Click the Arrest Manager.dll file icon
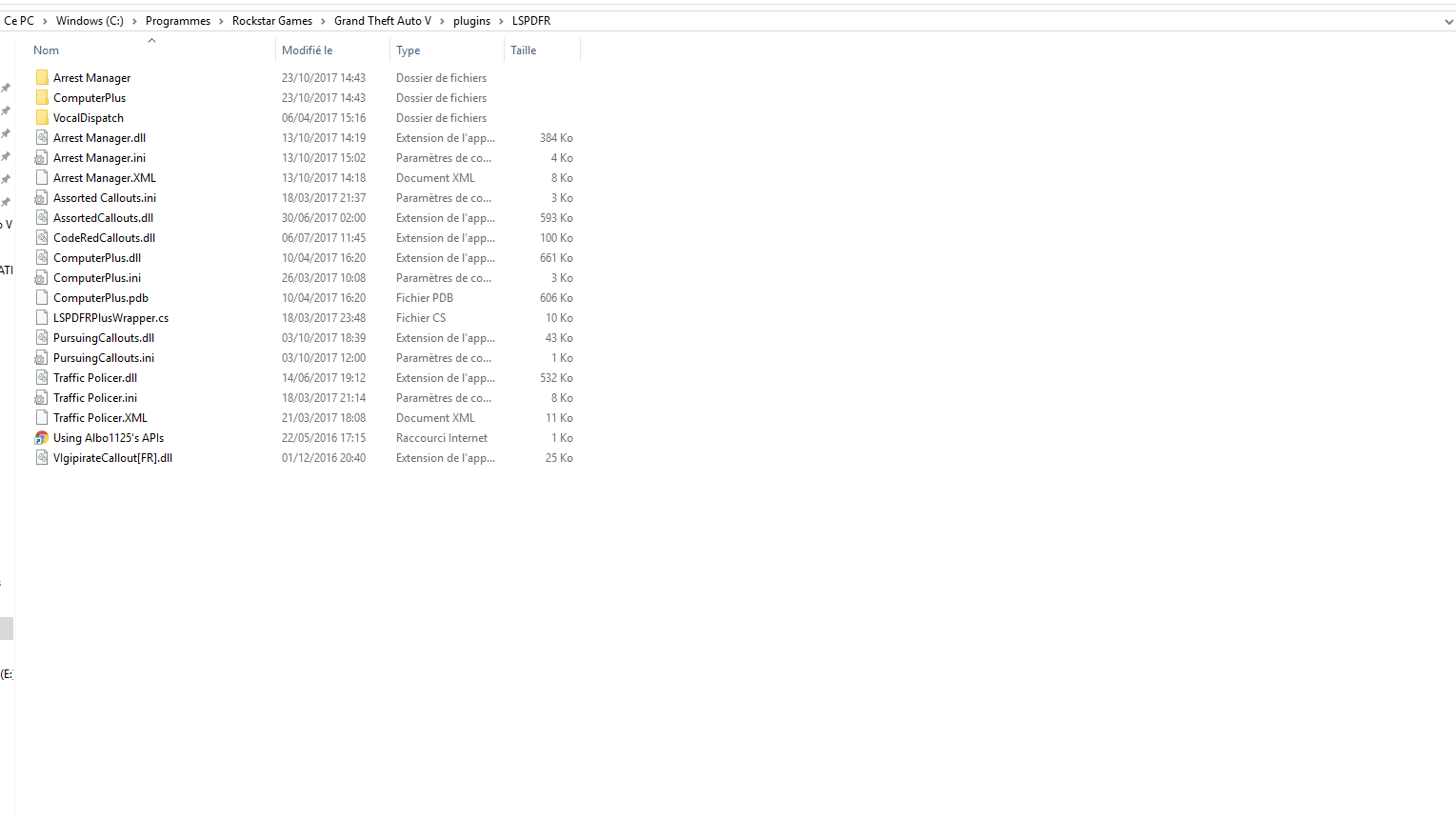This screenshot has width=1456, height=819. 42,138
